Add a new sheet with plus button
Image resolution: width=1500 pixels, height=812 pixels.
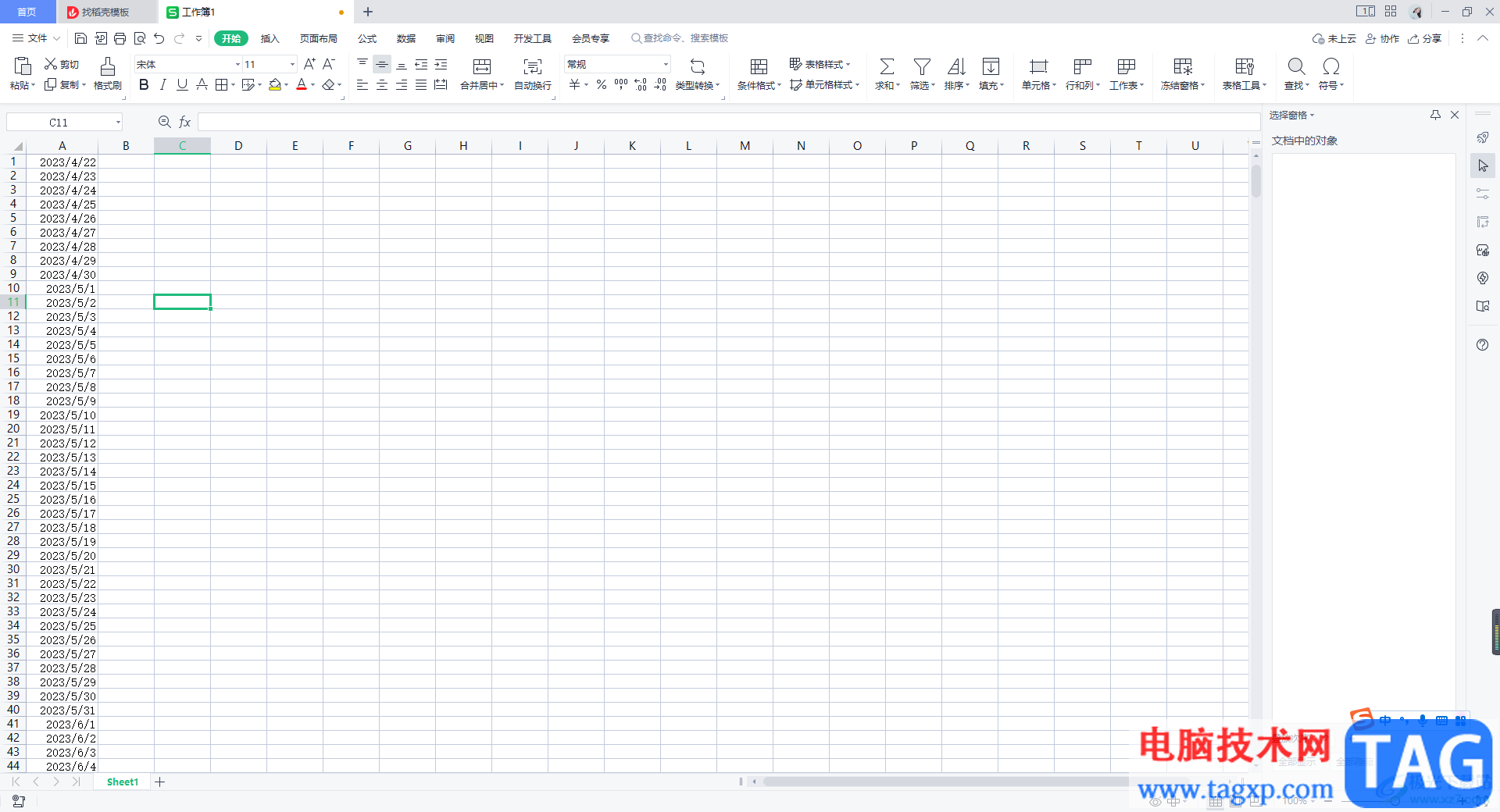click(160, 782)
